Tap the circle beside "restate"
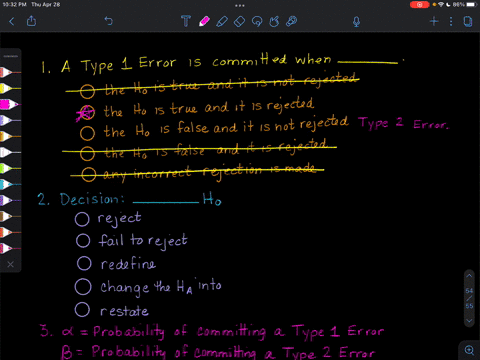 coord(82,310)
